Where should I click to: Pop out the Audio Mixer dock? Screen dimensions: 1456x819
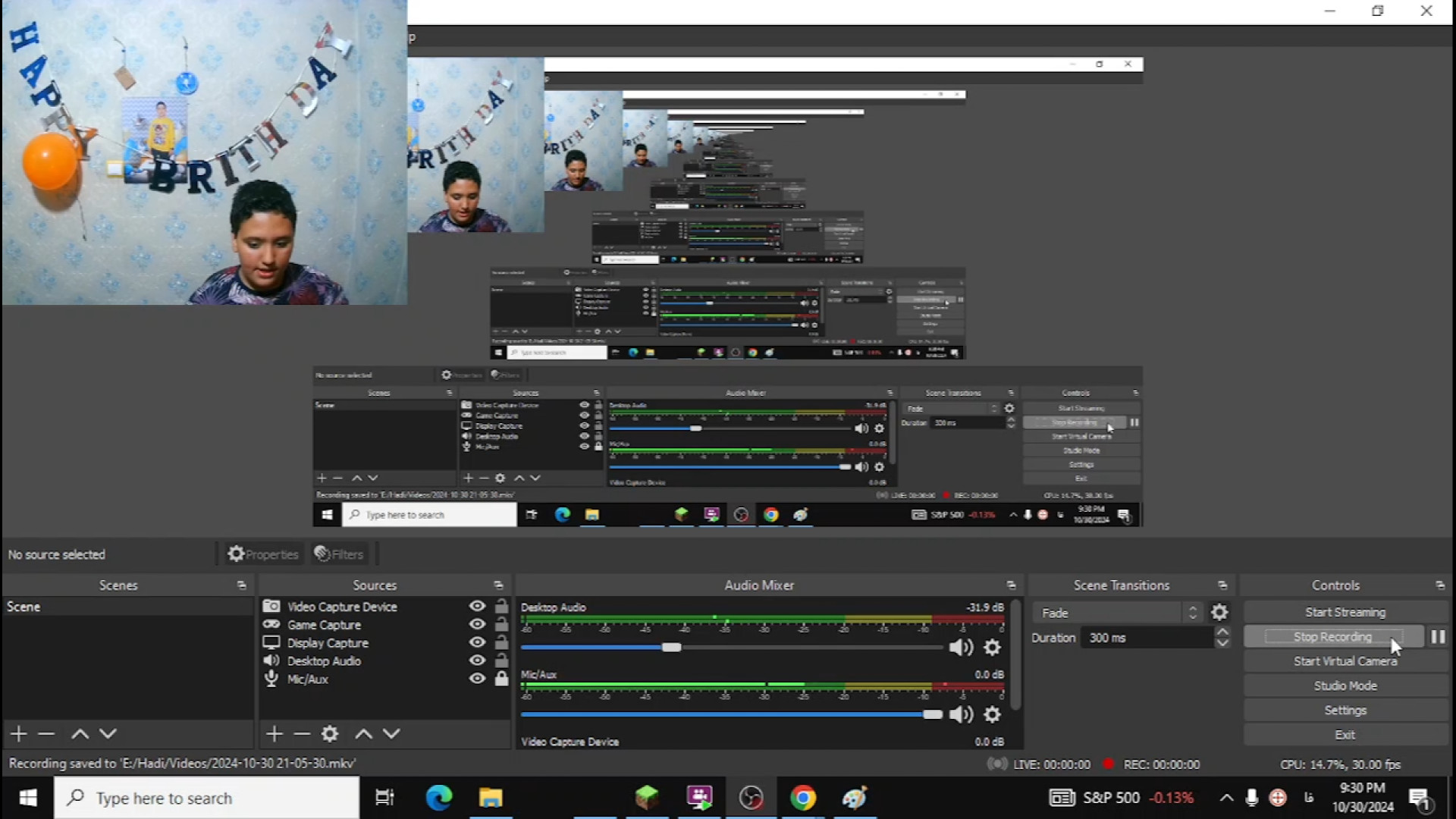[1011, 585]
